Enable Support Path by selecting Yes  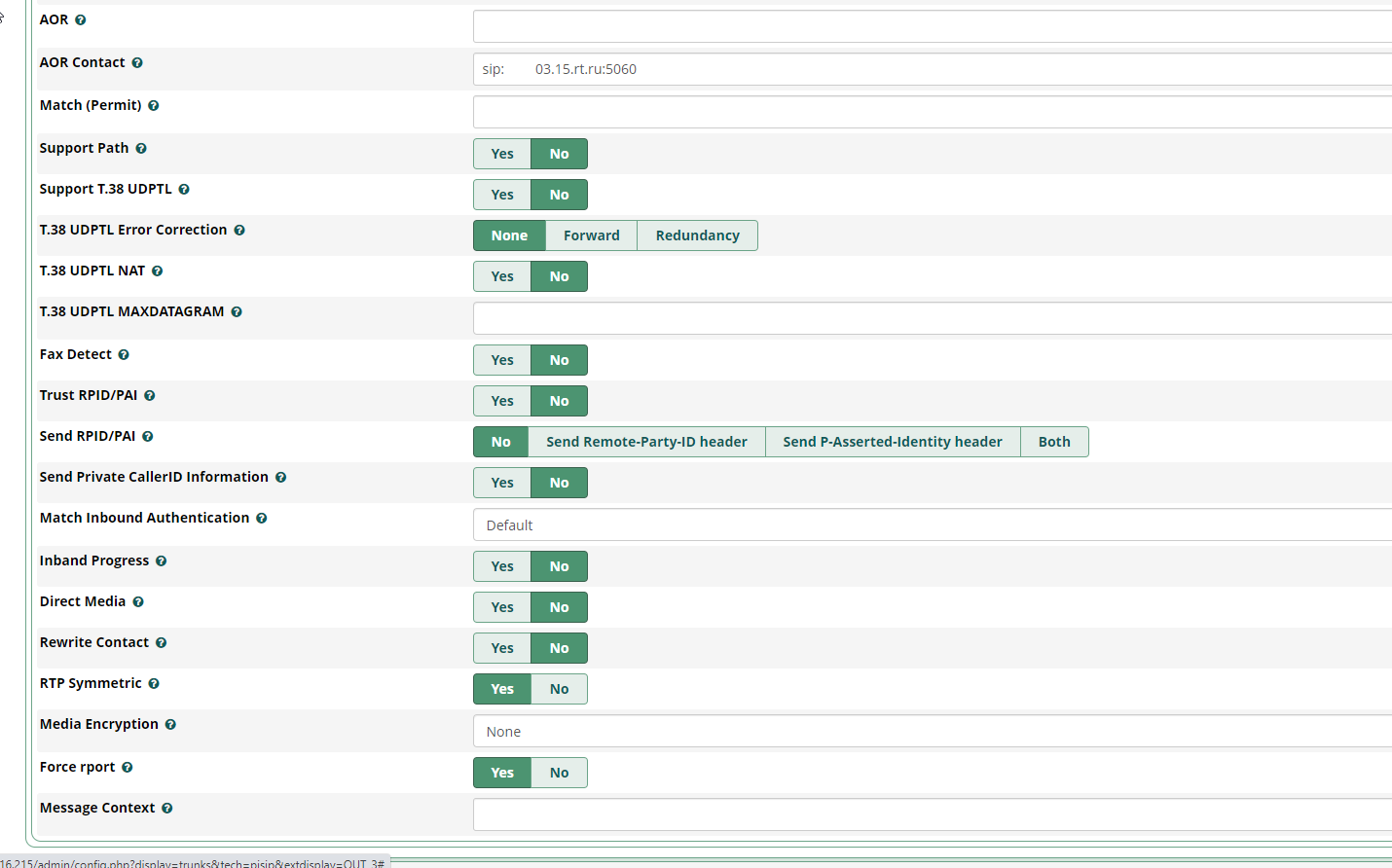(502, 154)
